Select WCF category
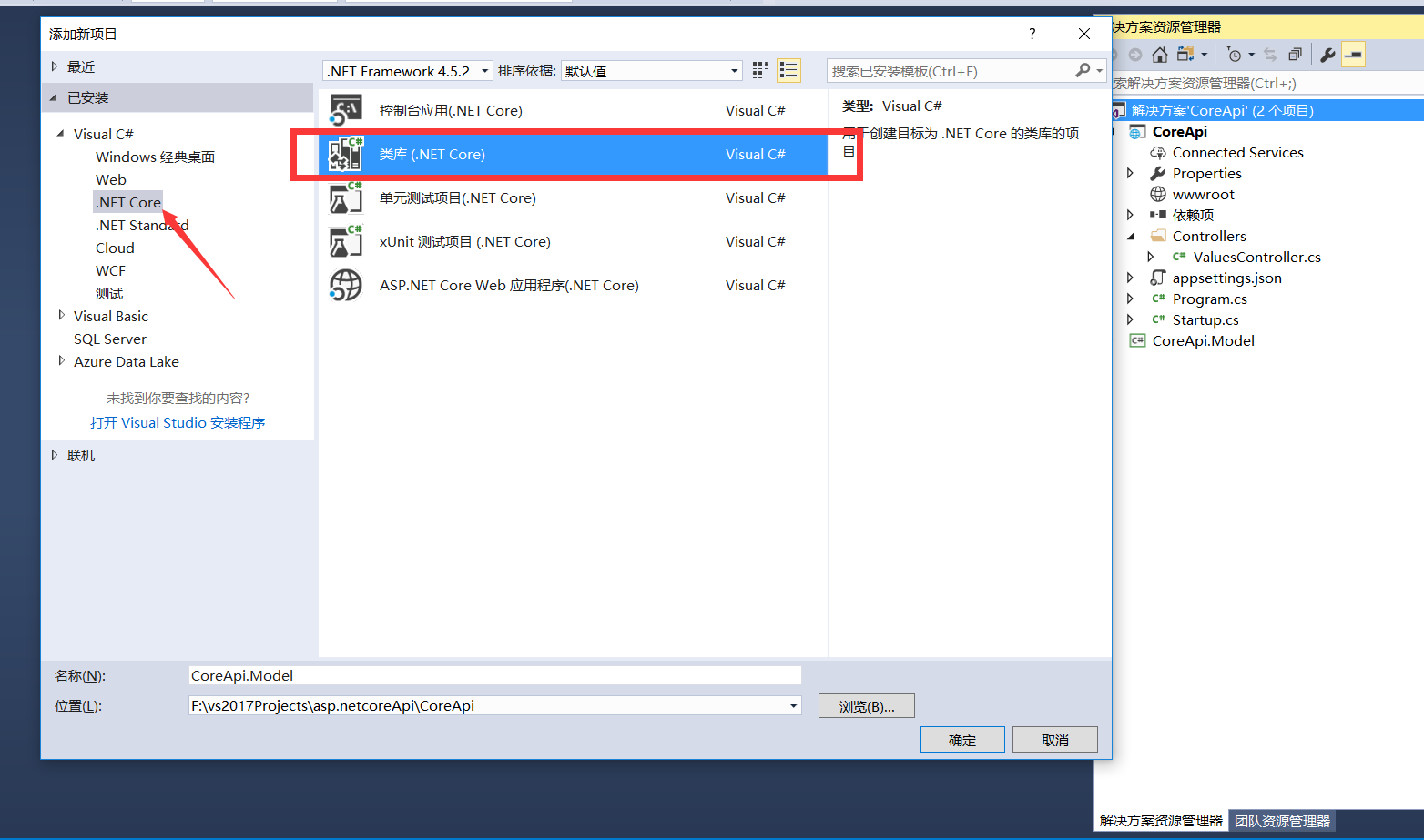 [x=110, y=270]
